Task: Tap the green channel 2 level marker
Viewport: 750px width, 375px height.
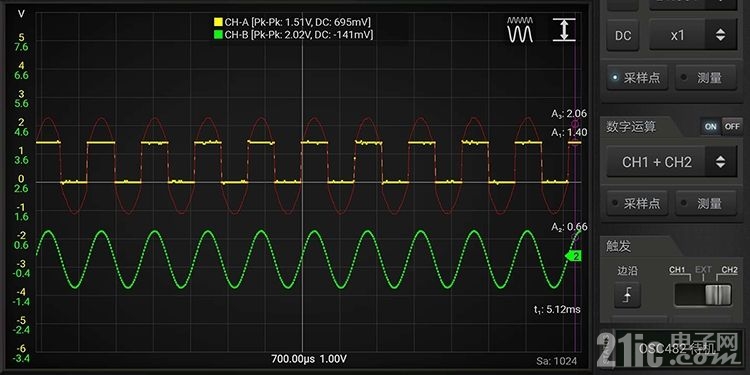Action: pos(573,257)
